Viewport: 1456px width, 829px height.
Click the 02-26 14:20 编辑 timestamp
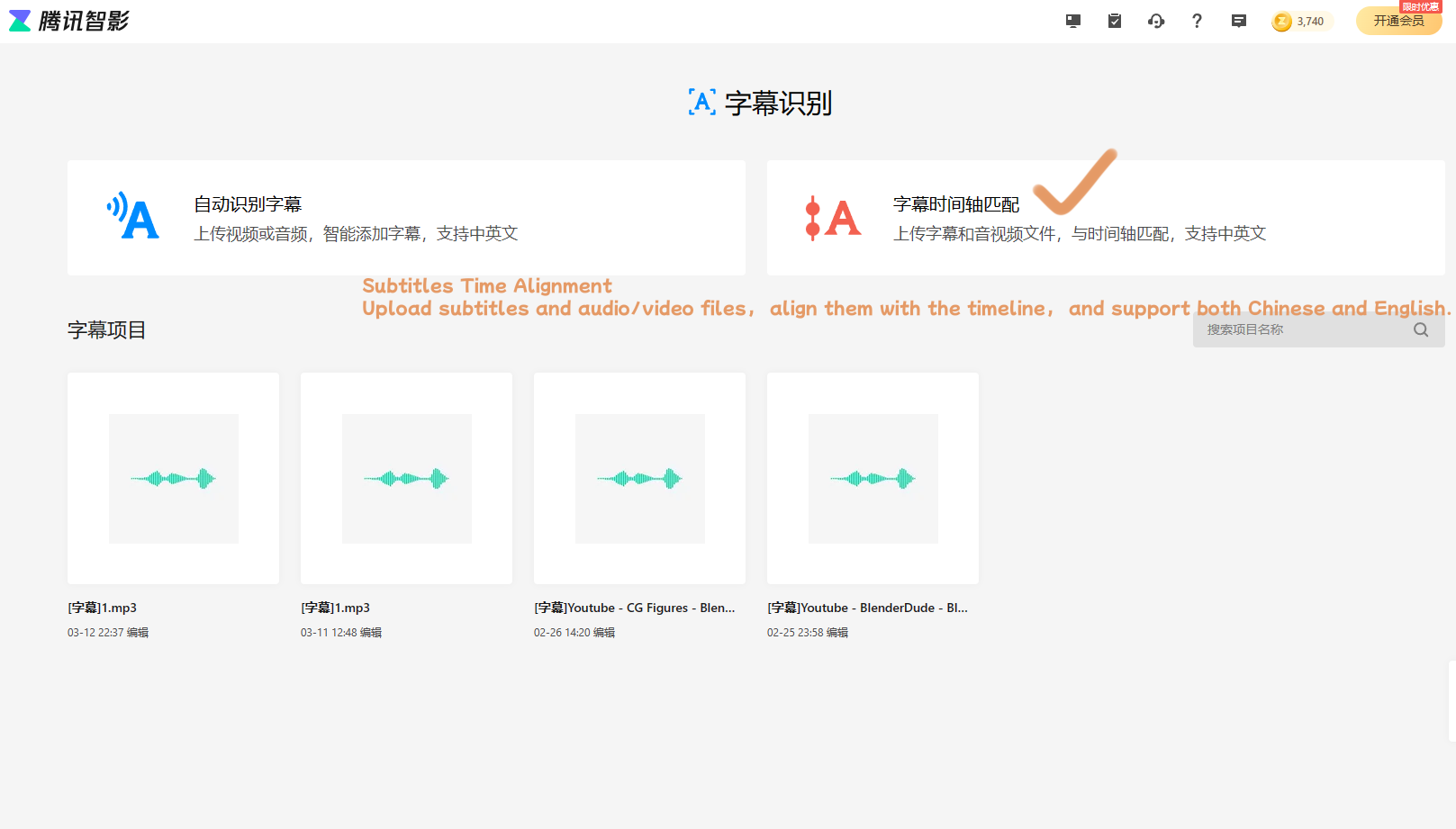(574, 633)
